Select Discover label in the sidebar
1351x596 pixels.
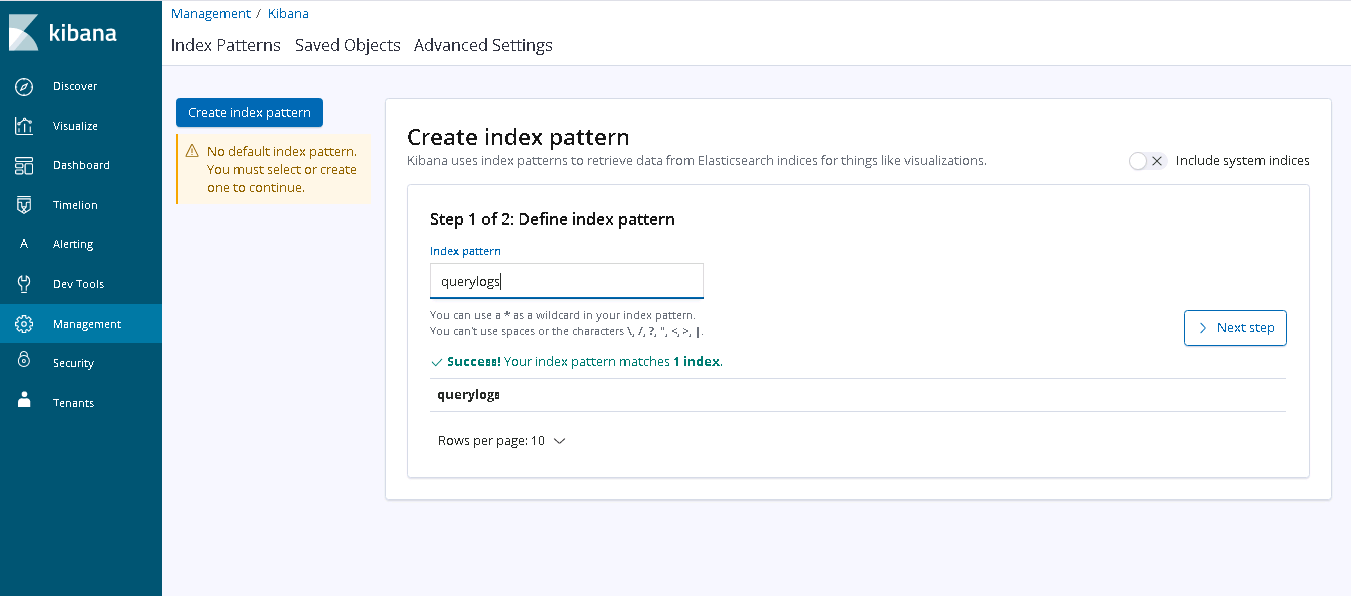75,86
